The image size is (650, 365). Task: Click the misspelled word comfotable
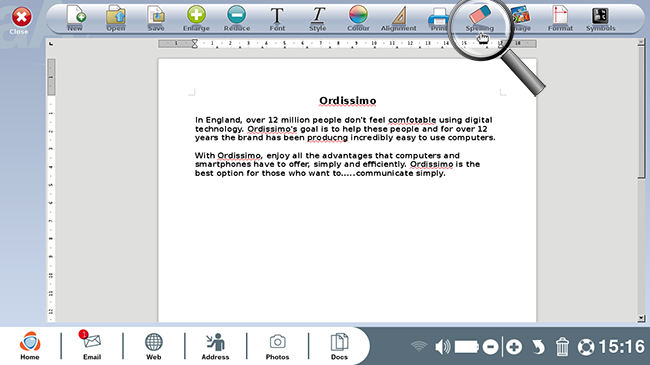[x=412, y=120]
